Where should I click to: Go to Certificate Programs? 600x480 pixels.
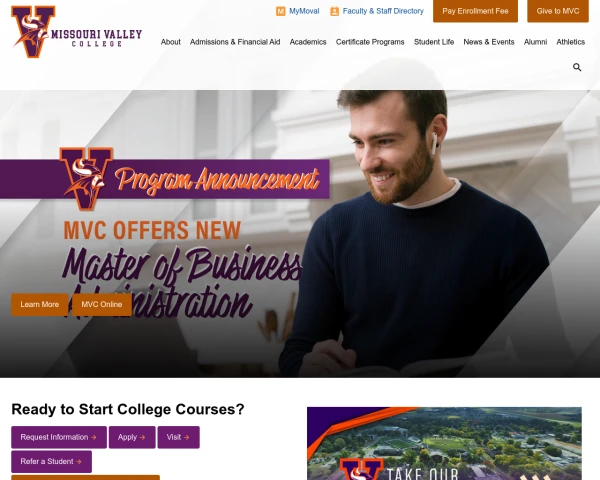coord(370,42)
